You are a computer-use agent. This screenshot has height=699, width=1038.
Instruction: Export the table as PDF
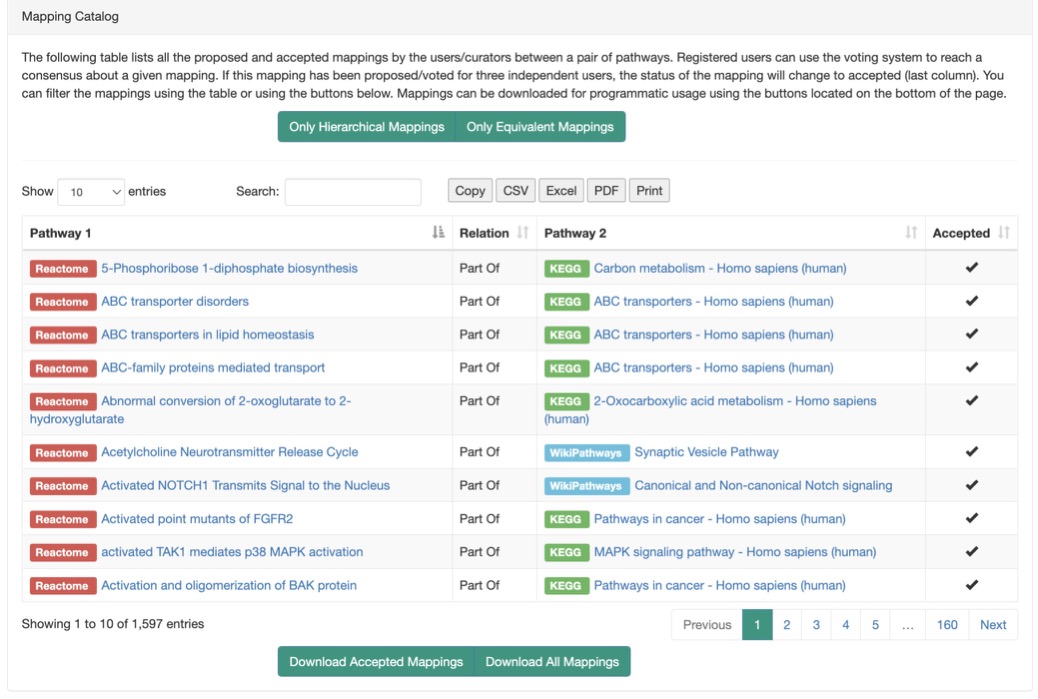pyautogui.click(x=606, y=191)
